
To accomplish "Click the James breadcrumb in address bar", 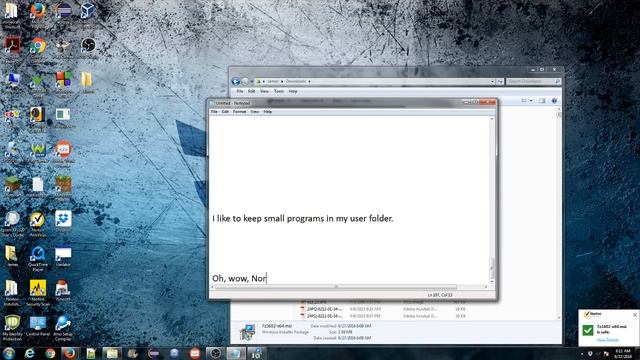I will pos(273,81).
